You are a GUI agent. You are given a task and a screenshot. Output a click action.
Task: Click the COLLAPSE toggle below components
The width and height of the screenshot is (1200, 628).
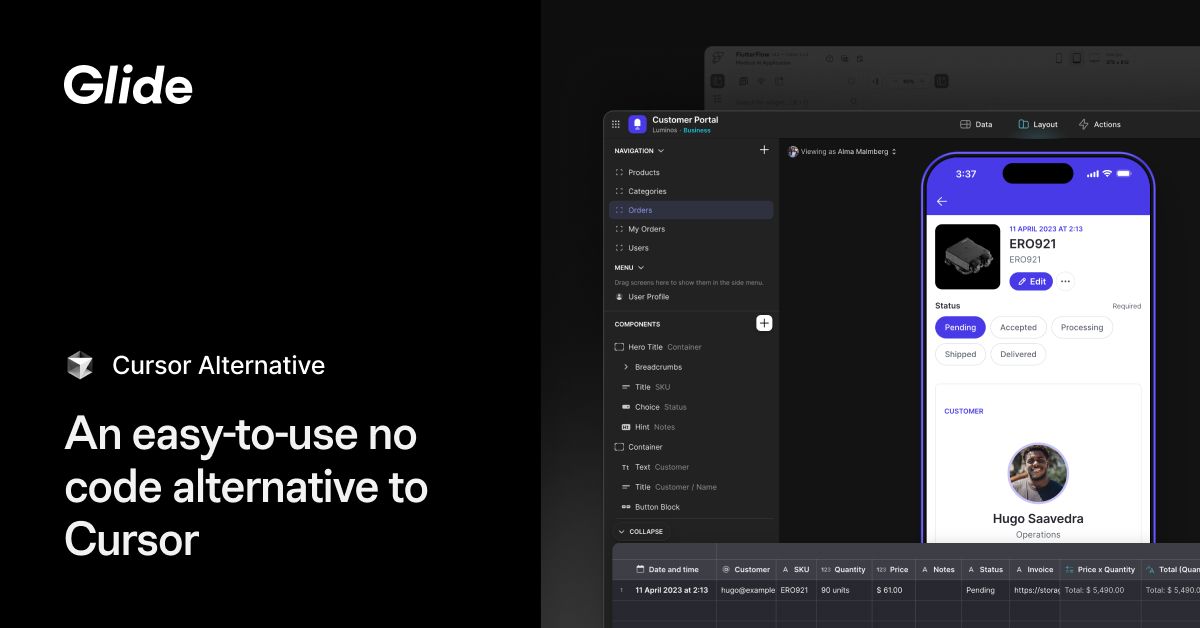(x=640, y=531)
